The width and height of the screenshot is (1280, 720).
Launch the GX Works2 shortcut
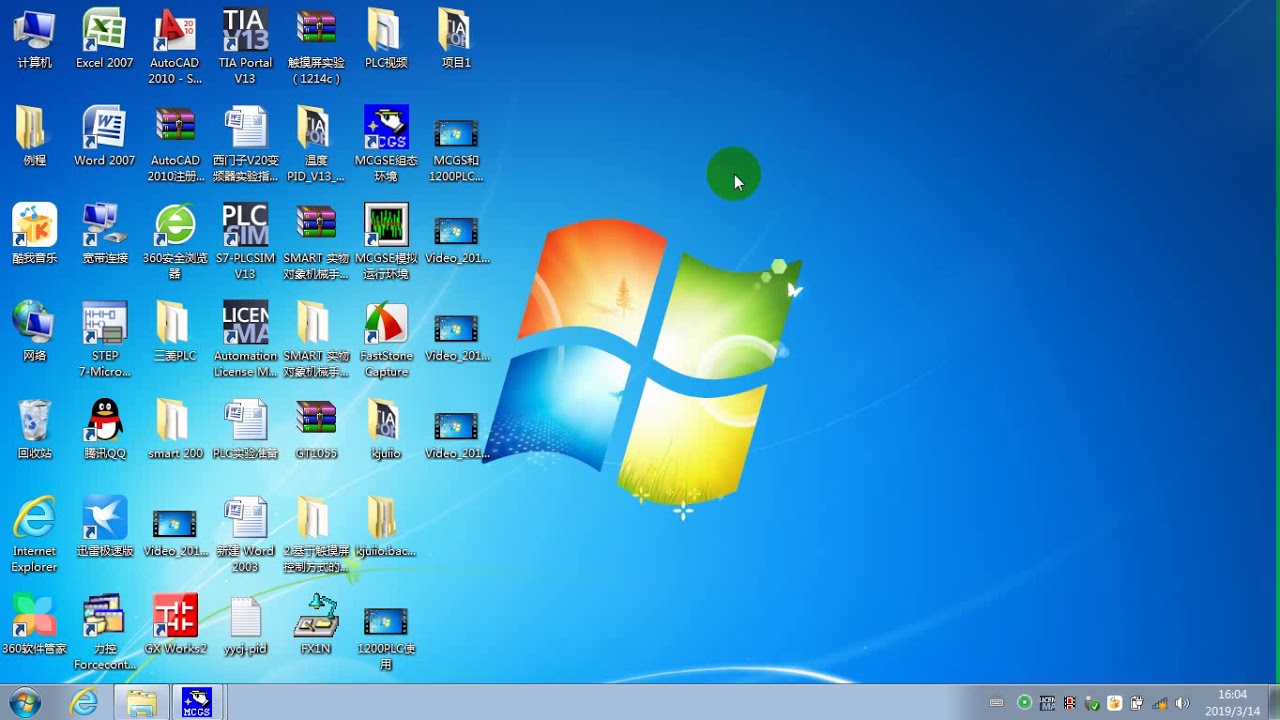tap(175, 625)
